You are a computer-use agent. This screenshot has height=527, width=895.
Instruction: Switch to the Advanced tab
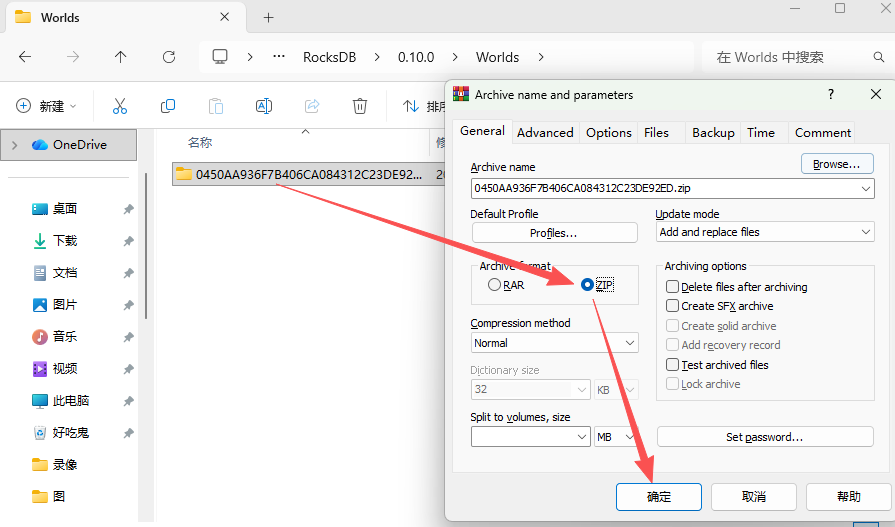click(x=545, y=132)
